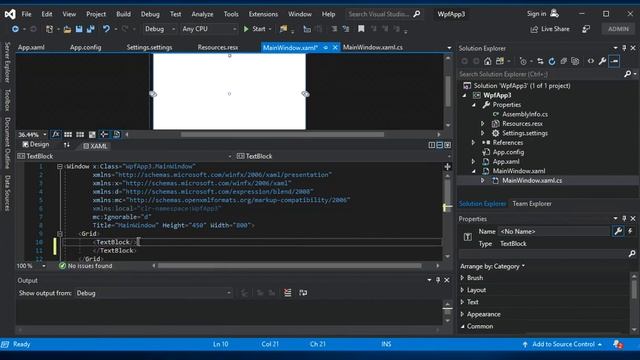Click the Solution Explorer Refresh icon
Image resolution: width=640 pixels, height=360 pixels.
(552, 61)
